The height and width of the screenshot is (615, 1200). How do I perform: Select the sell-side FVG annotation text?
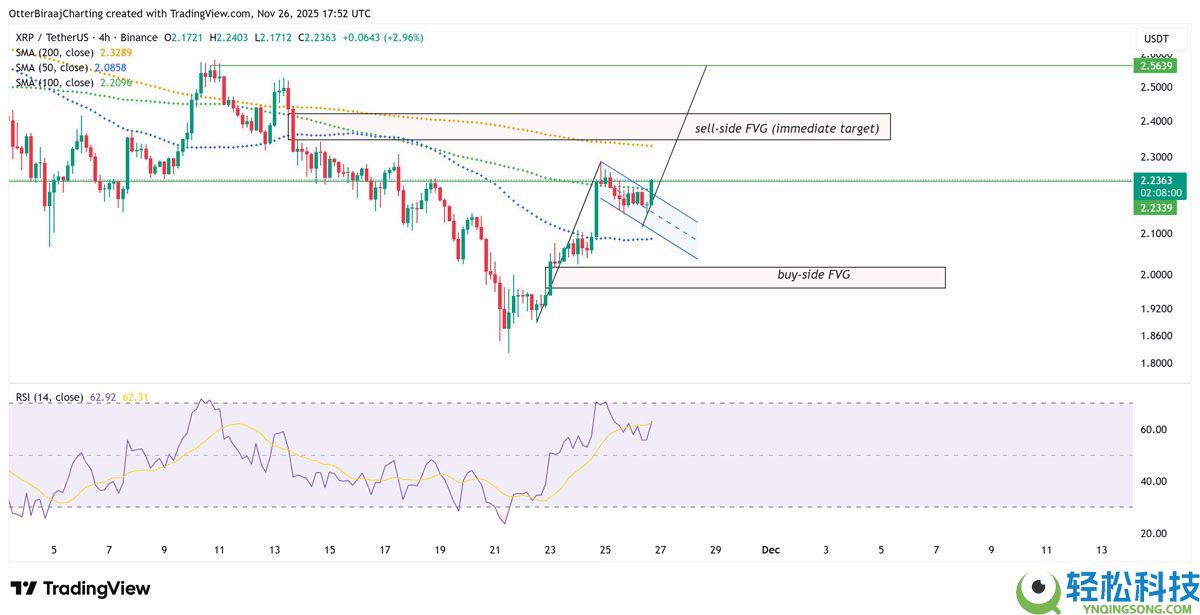coord(786,129)
